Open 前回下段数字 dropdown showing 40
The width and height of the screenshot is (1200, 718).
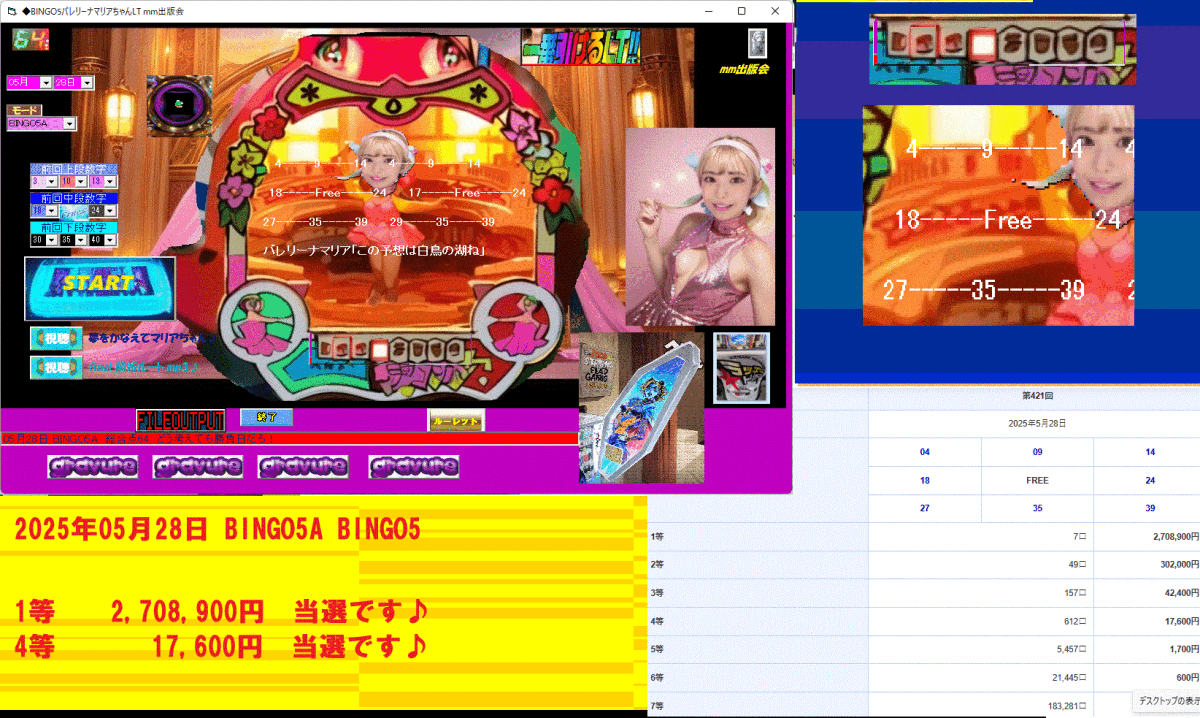[111, 240]
